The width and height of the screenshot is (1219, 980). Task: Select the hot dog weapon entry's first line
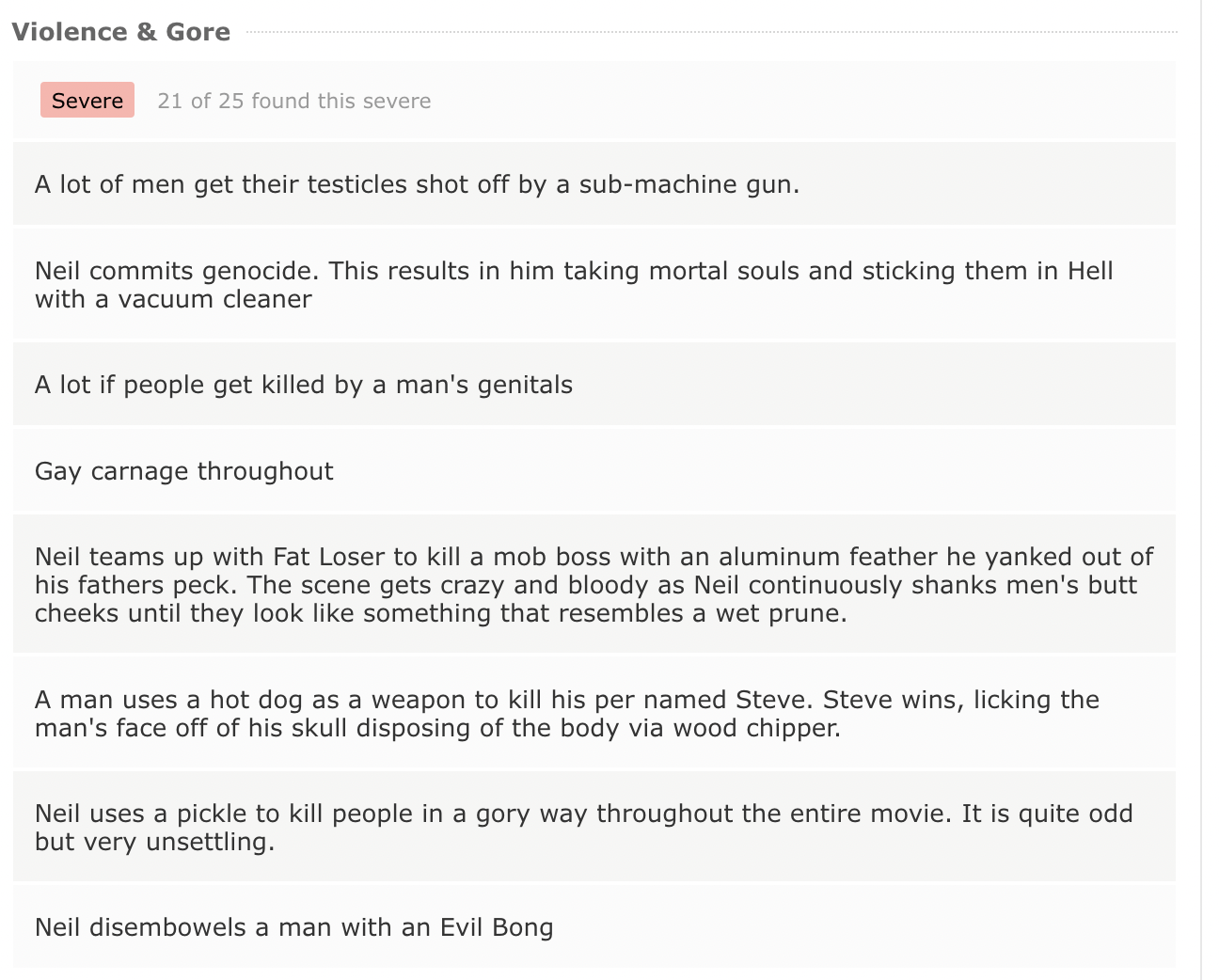[567, 700]
